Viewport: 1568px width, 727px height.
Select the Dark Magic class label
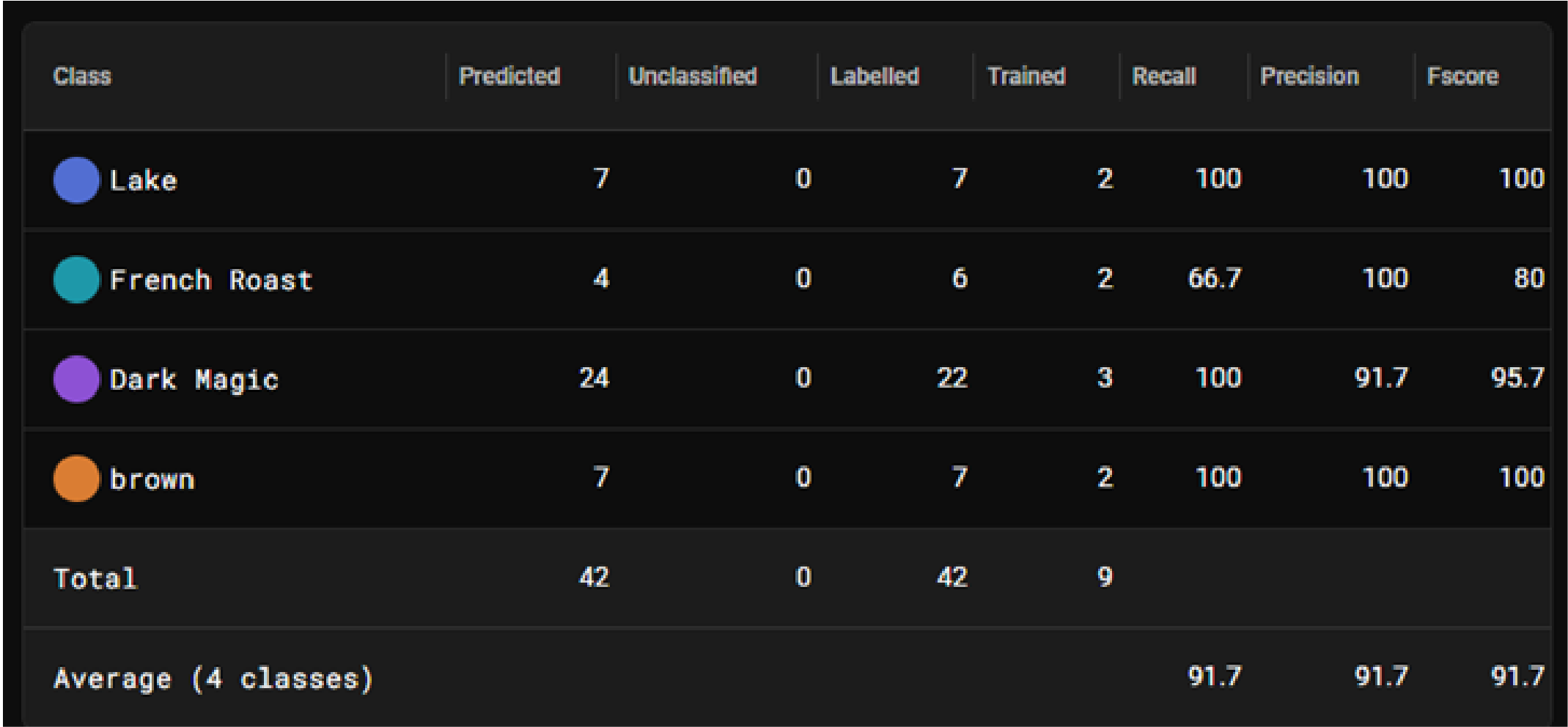click(194, 380)
